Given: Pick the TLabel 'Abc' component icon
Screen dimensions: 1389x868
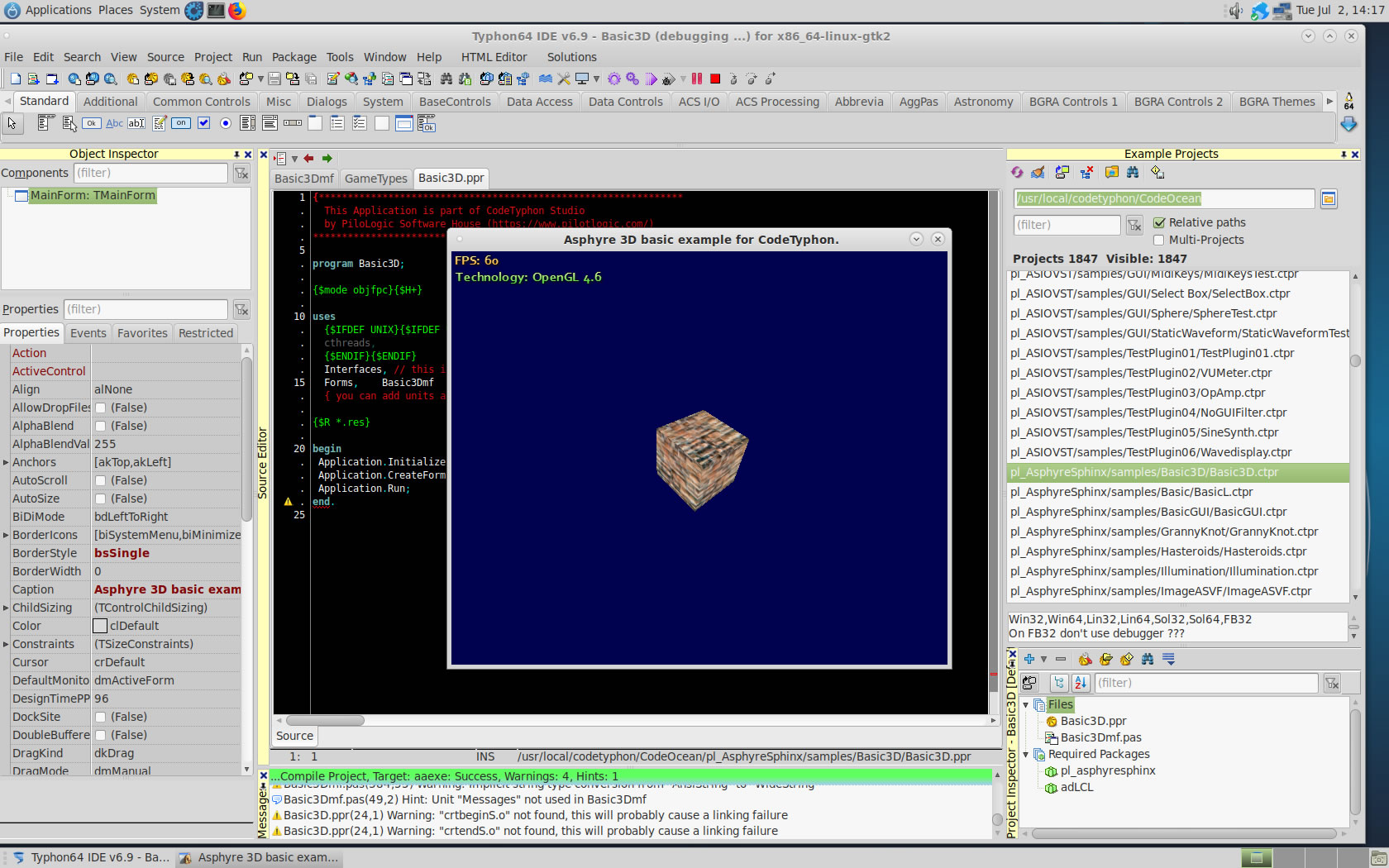Looking at the screenshot, I should coord(114,123).
